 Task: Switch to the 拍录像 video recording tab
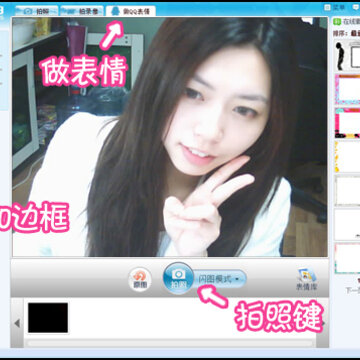(82, 11)
